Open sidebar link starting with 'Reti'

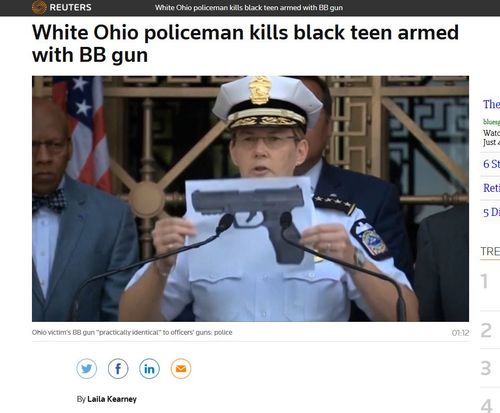click(491, 188)
